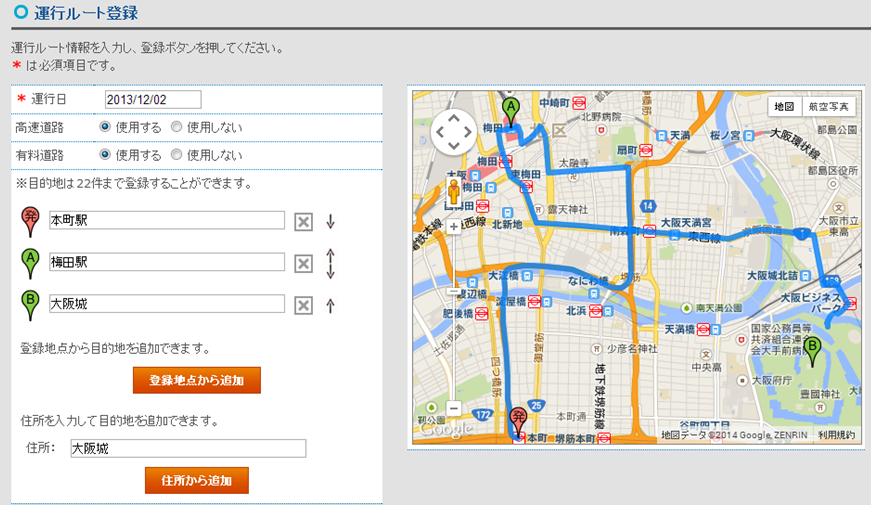Click the 北新地 station label on map
871x505 pixels.
(x=507, y=224)
